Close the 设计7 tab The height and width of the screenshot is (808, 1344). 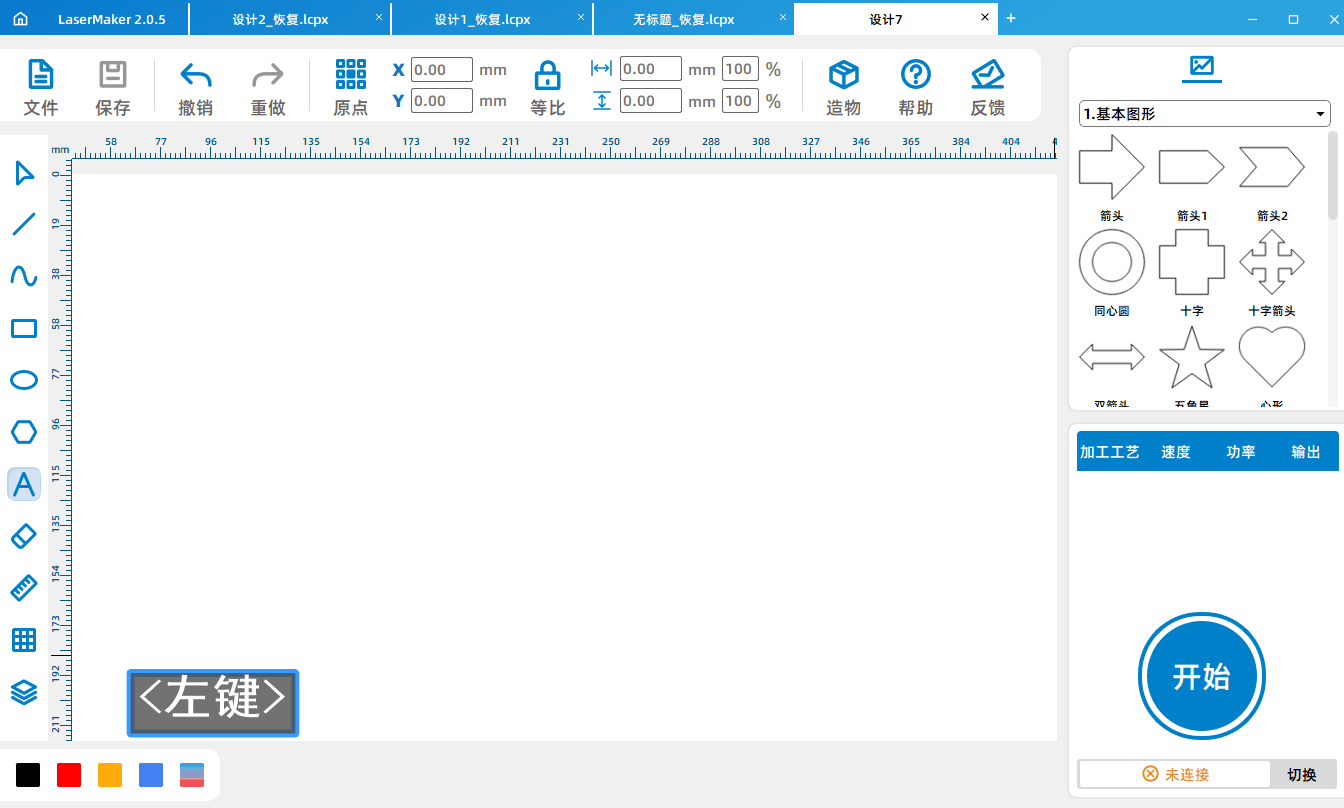tap(985, 17)
